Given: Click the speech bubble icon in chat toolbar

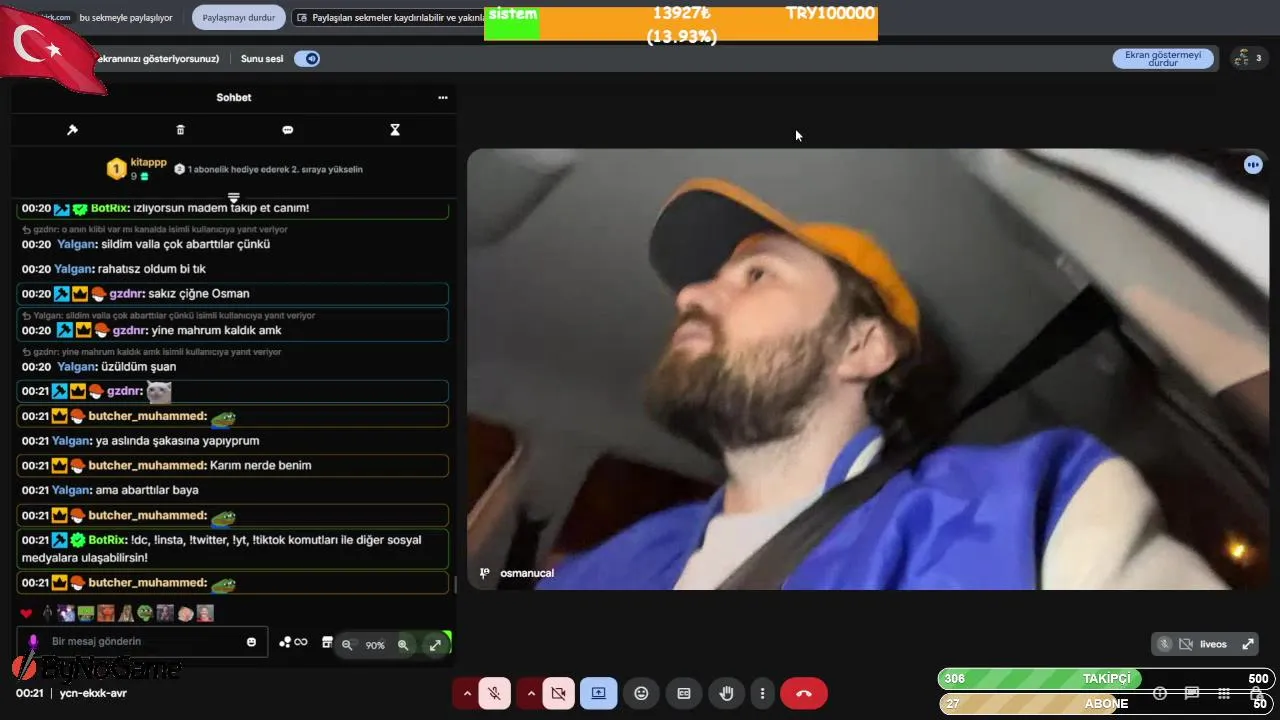Looking at the screenshot, I should point(288,130).
